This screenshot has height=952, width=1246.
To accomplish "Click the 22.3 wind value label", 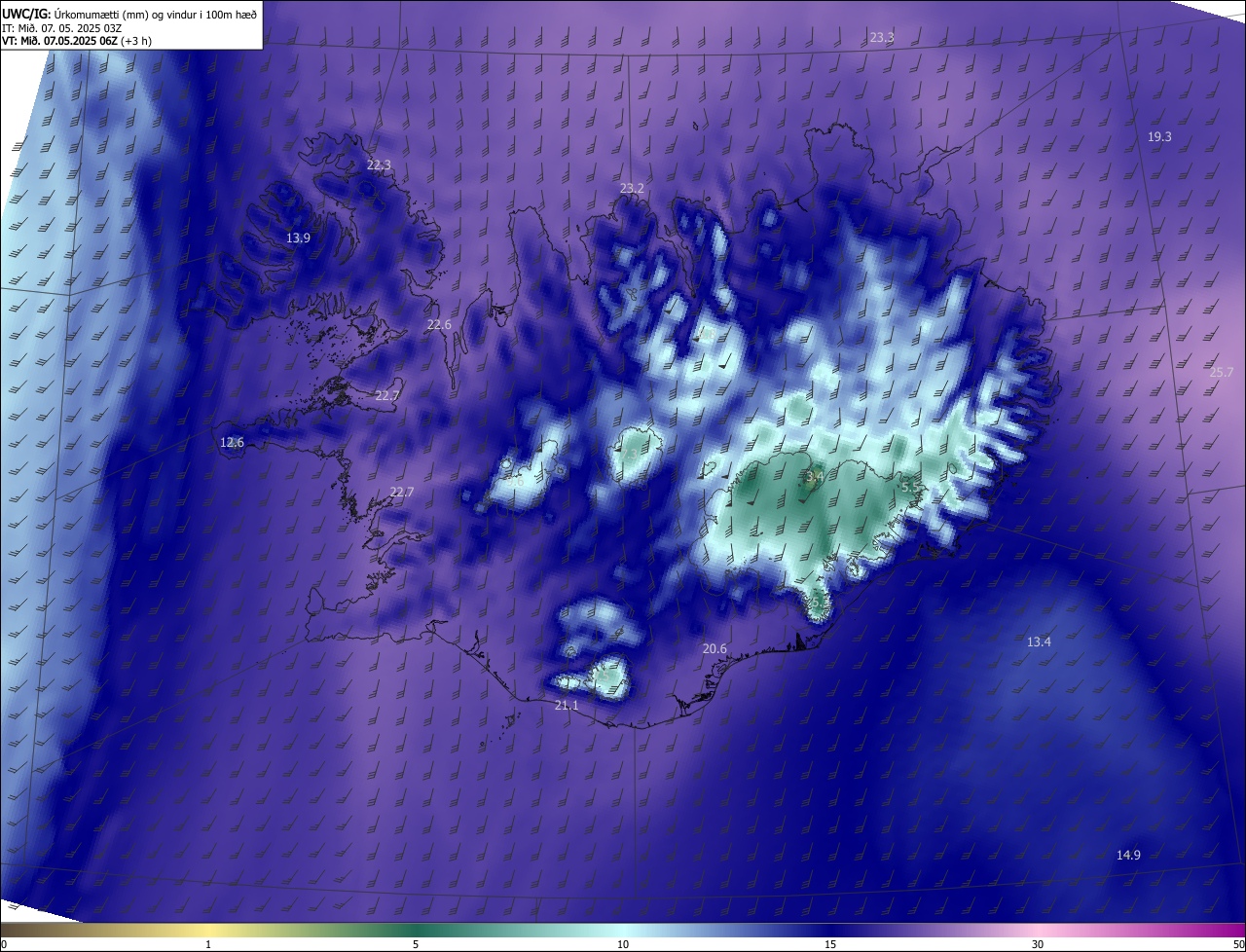I will [379, 165].
